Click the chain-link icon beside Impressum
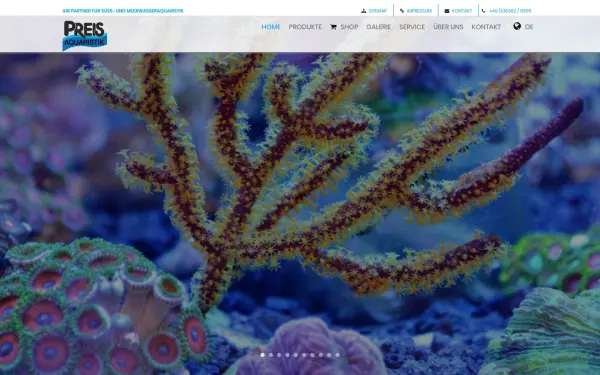The height and width of the screenshot is (375, 600). pos(402,11)
